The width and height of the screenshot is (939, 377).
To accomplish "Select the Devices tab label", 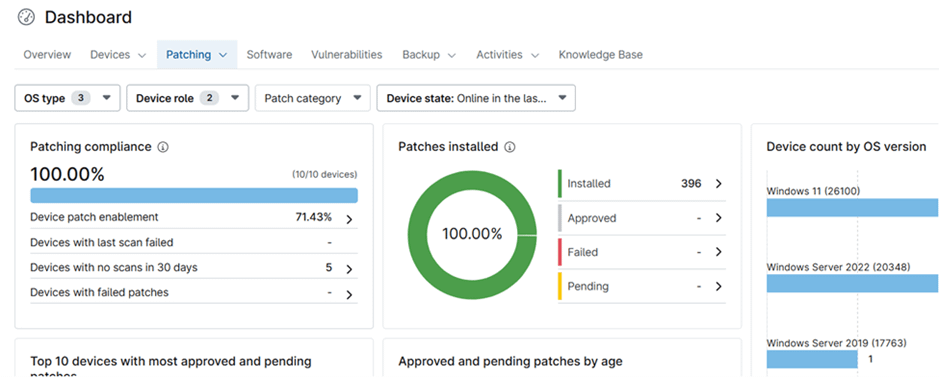I will pos(110,54).
